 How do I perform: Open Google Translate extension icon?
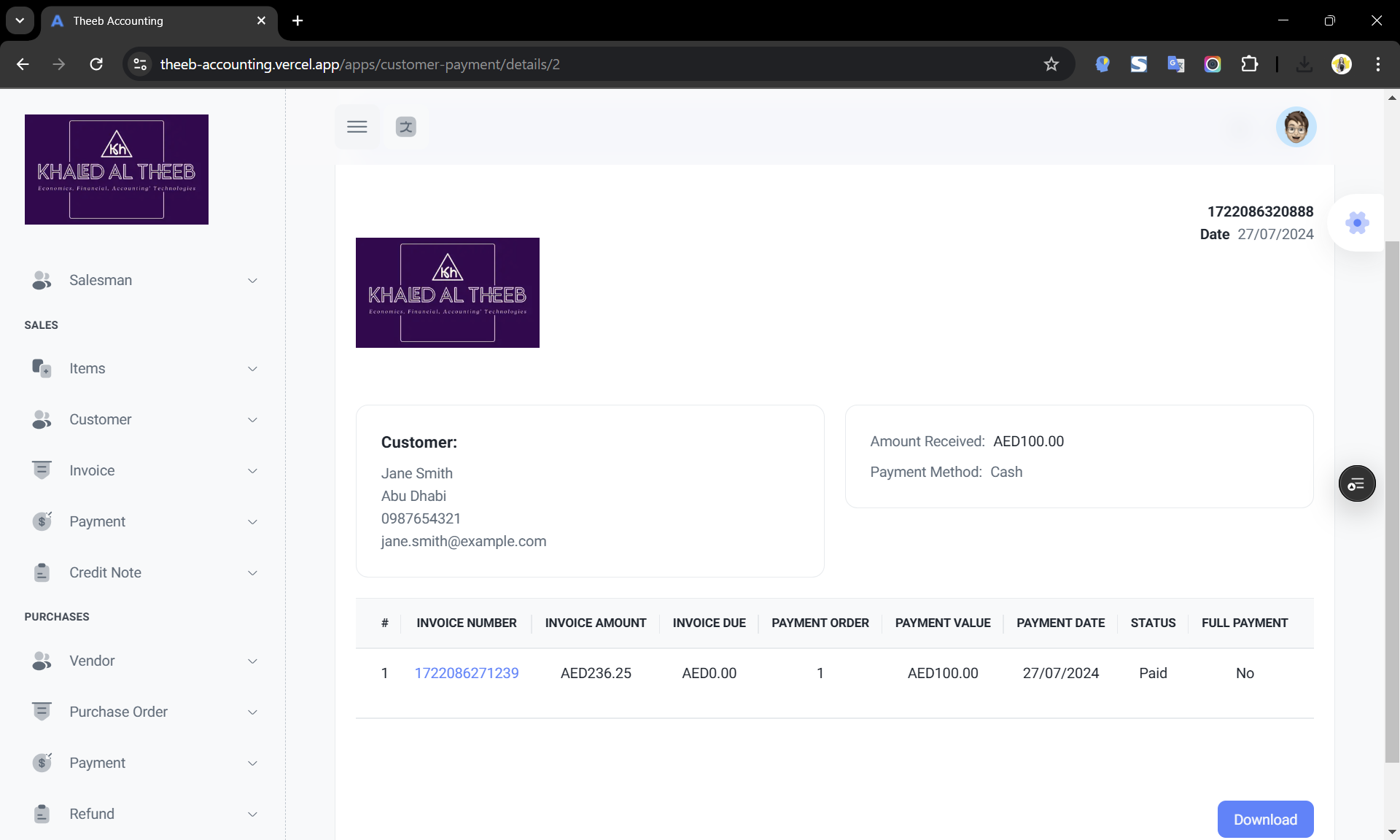1175,64
